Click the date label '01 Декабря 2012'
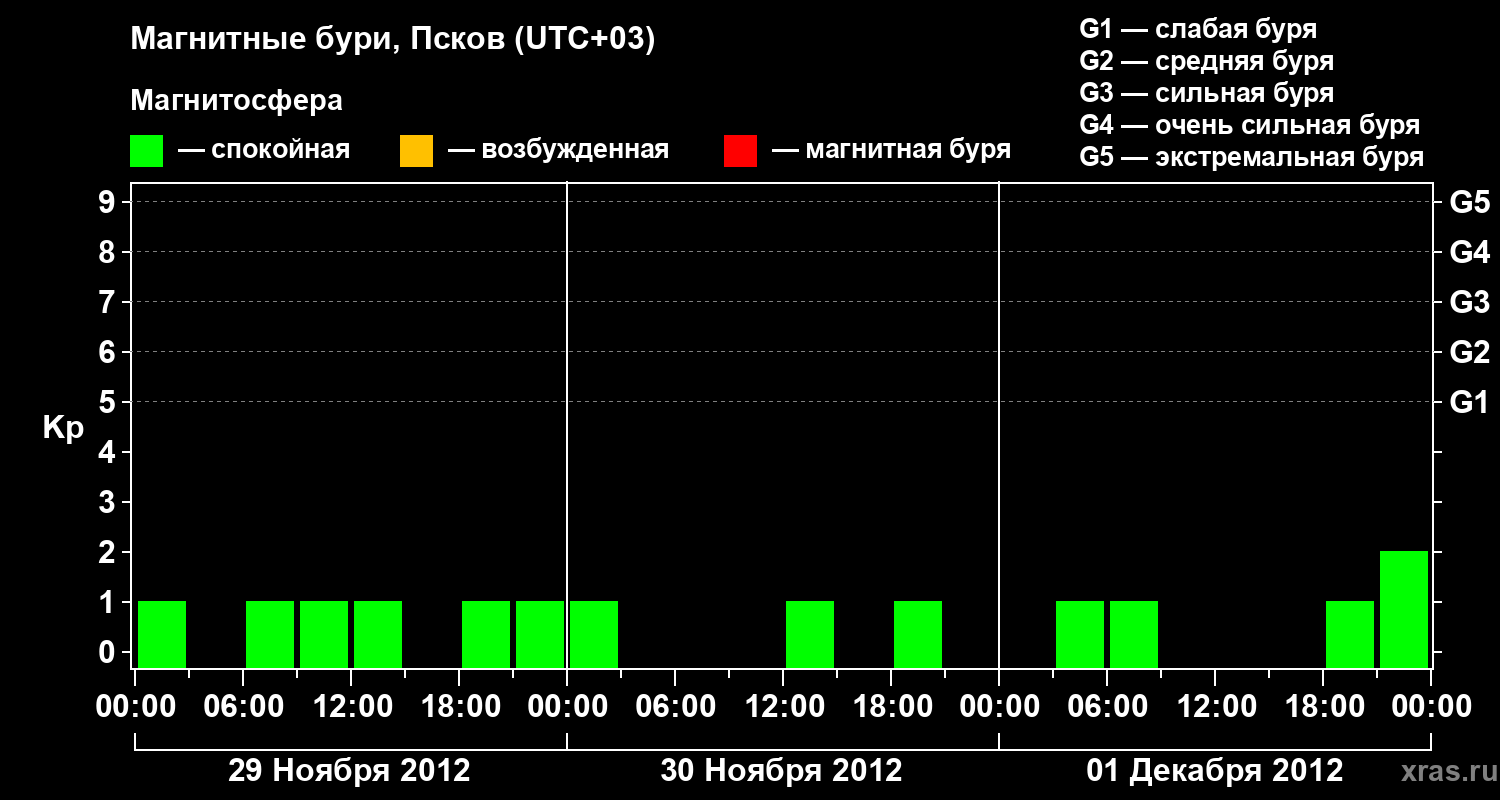 point(1215,771)
